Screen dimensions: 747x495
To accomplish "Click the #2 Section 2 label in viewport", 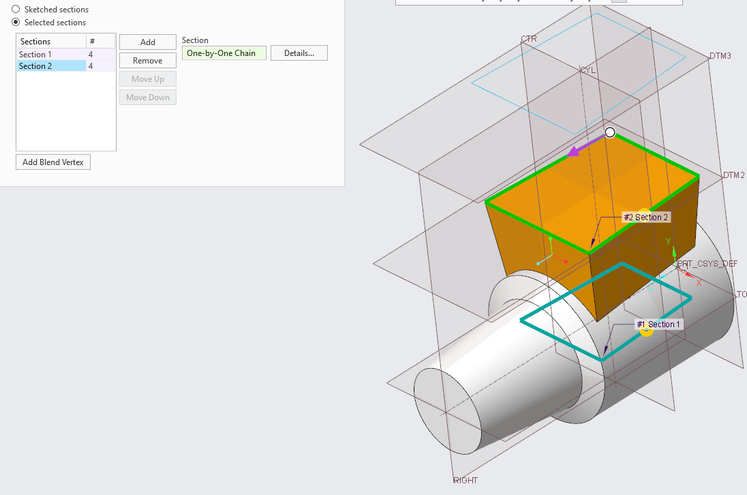I will click(x=646, y=217).
